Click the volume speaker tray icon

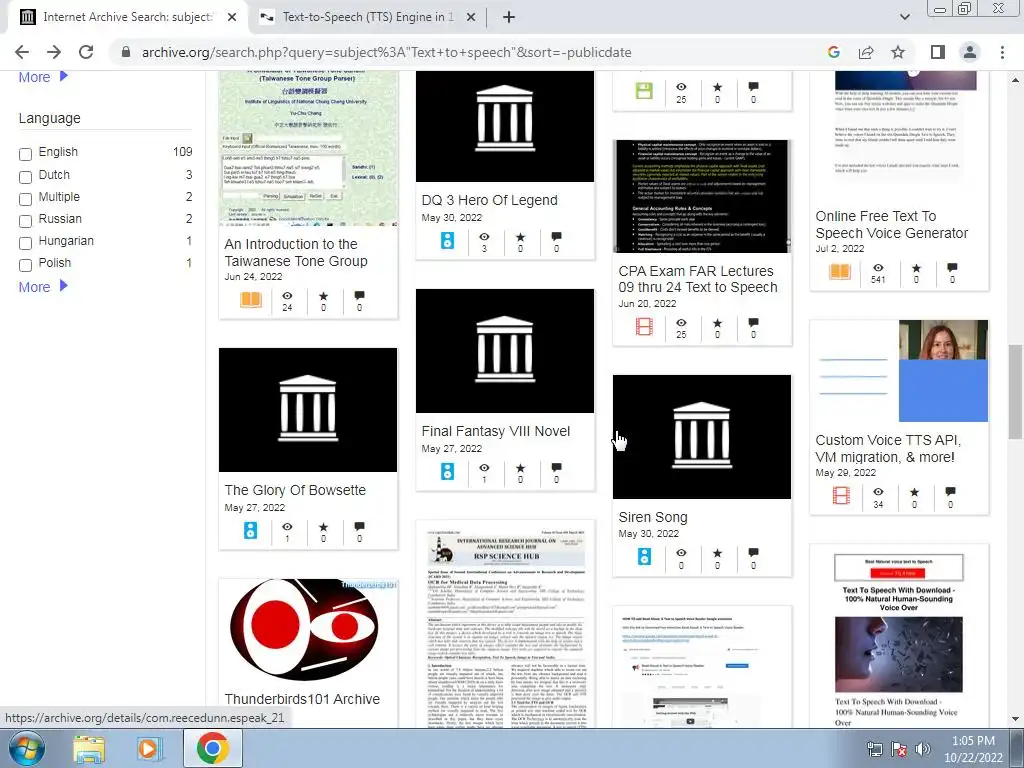point(922,749)
